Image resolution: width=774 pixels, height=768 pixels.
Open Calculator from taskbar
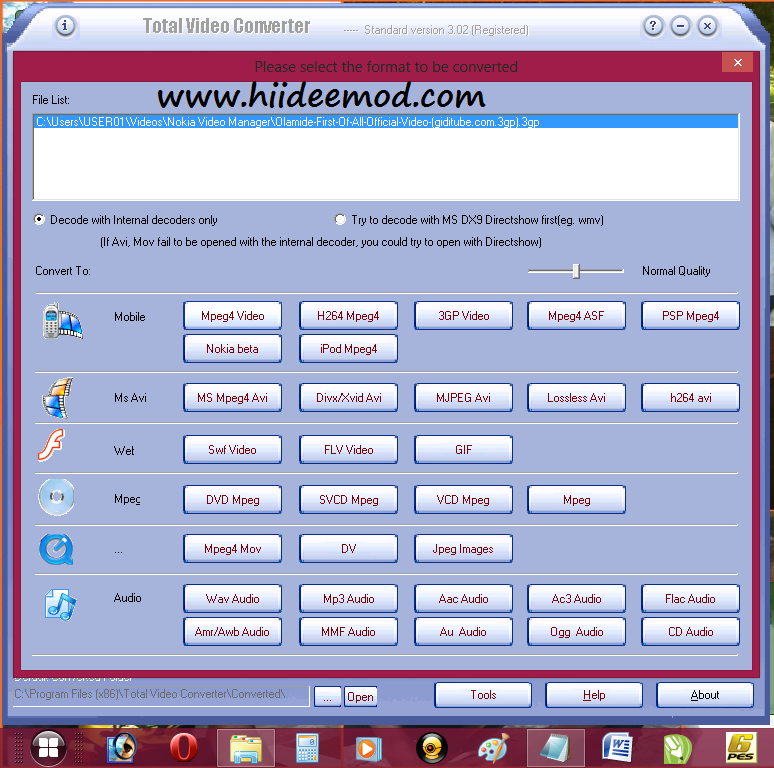point(307,748)
